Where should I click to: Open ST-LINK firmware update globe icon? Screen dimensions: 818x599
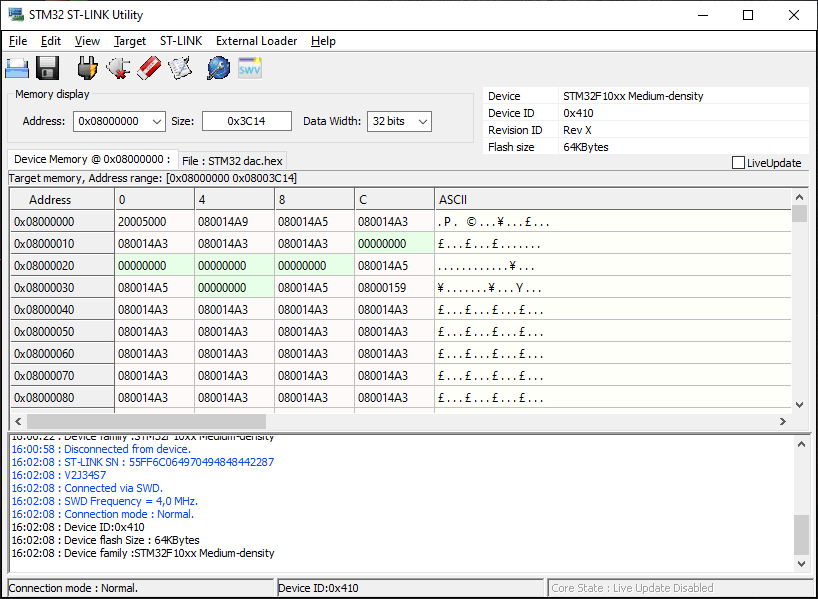pyautogui.click(x=218, y=68)
